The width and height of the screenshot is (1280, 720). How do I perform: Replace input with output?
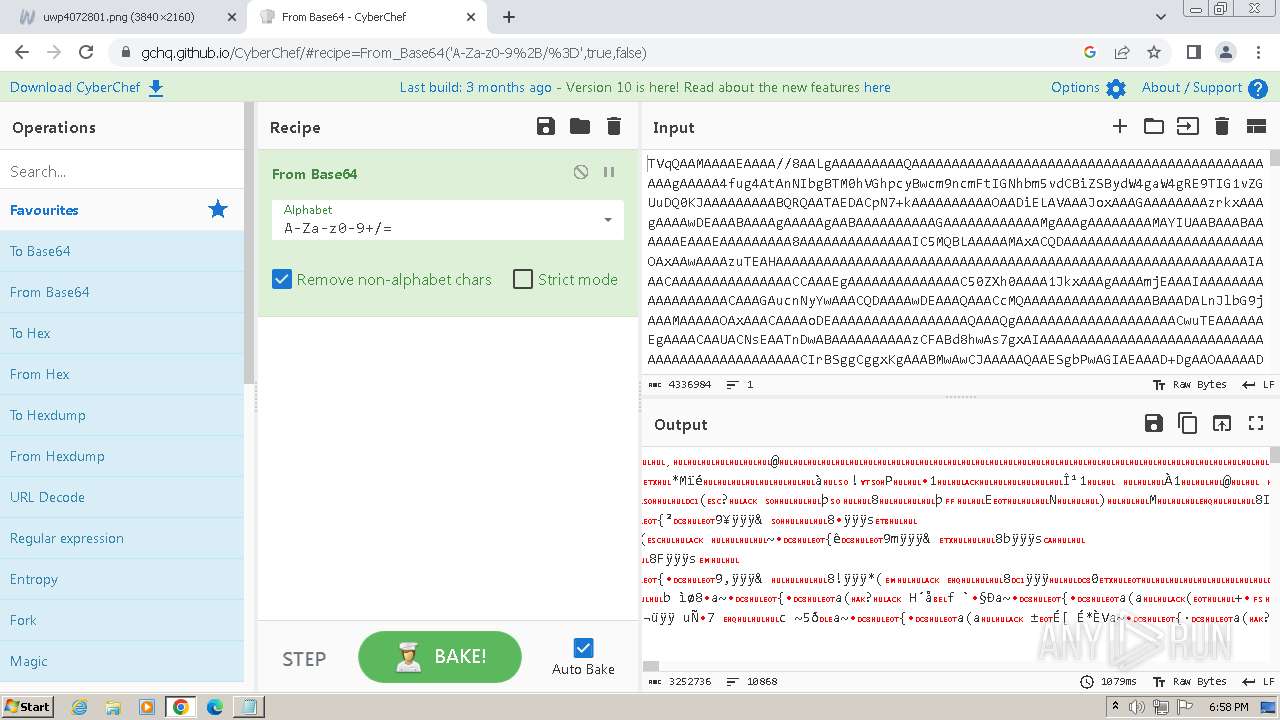(x=1222, y=423)
